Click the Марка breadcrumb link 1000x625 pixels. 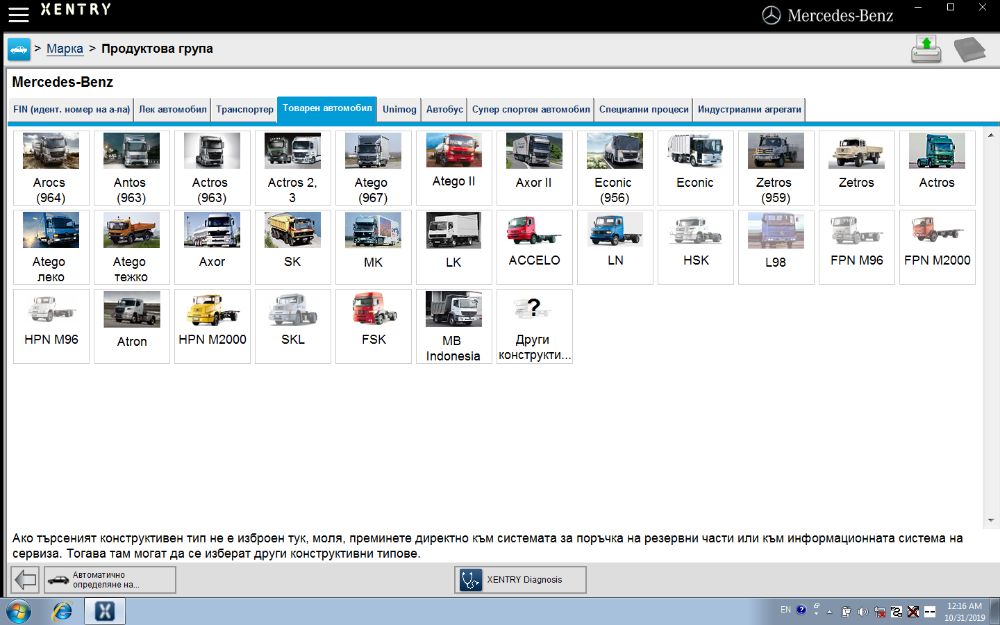click(x=65, y=48)
